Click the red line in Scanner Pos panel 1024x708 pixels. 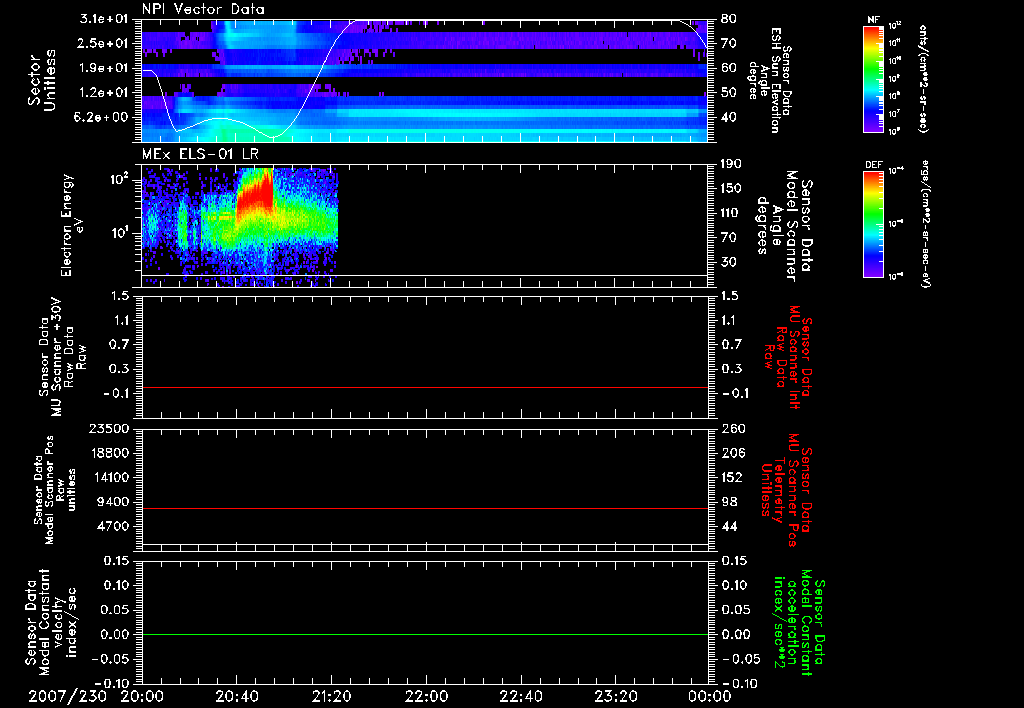tap(425, 508)
